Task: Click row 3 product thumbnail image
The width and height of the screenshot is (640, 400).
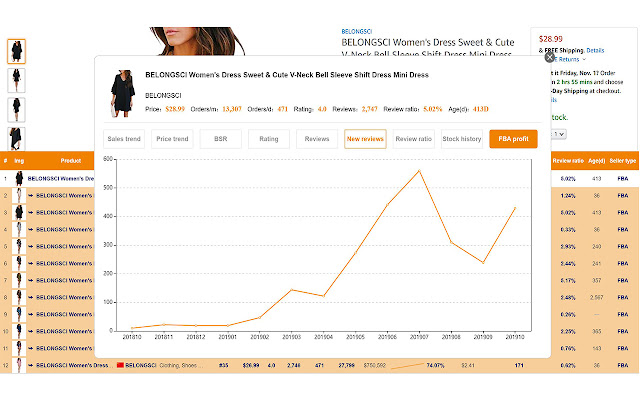Action: (19, 212)
